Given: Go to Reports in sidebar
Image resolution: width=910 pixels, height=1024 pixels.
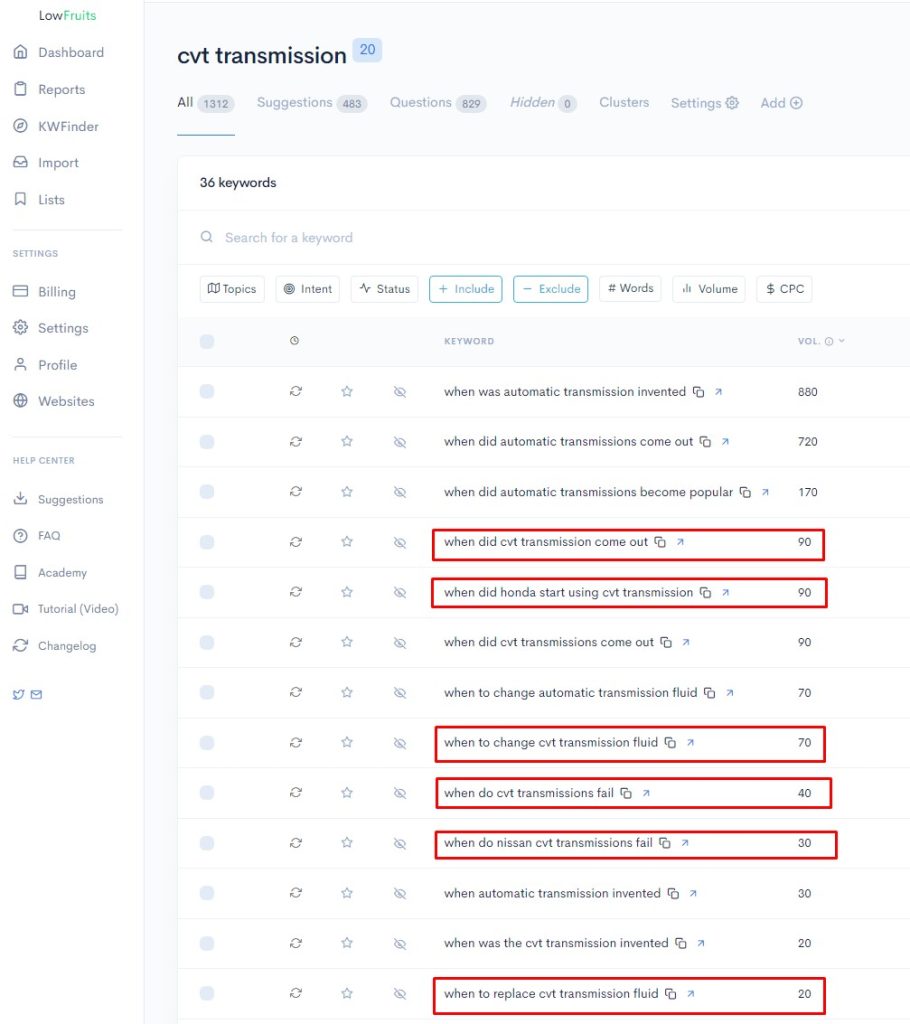Looking at the screenshot, I should (50, 89).
